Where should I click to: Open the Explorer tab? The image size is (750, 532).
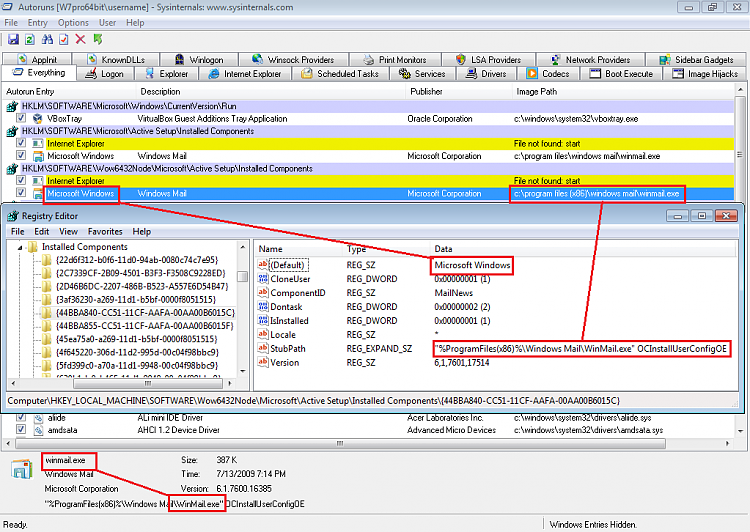coord(166,74)
